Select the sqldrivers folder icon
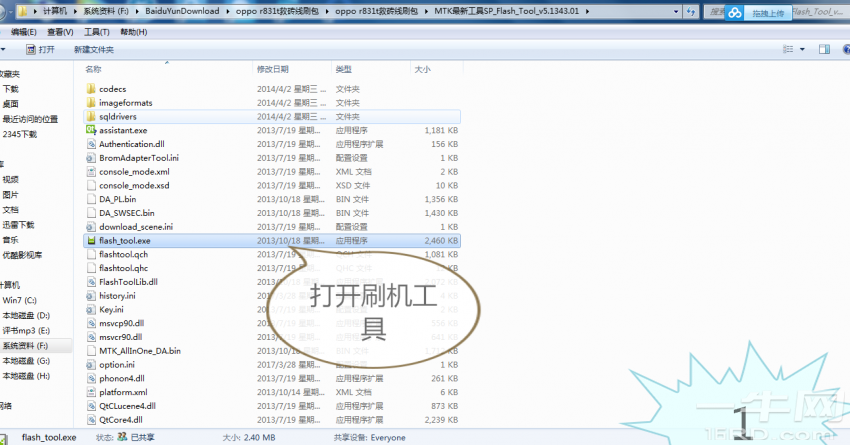850x445 pixels. (x=91, y=116)
